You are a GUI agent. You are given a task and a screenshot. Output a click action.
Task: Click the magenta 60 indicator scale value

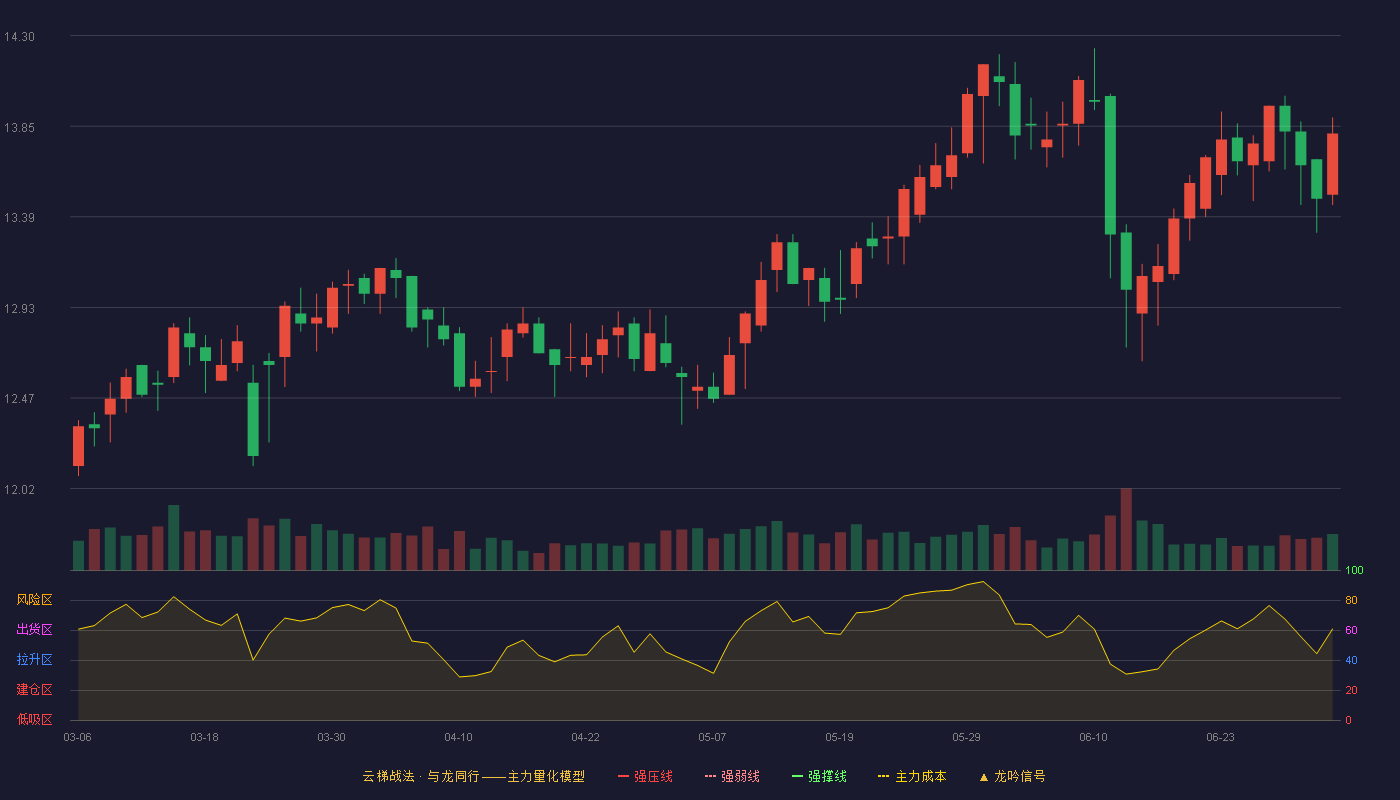(x=1351, y=630)
